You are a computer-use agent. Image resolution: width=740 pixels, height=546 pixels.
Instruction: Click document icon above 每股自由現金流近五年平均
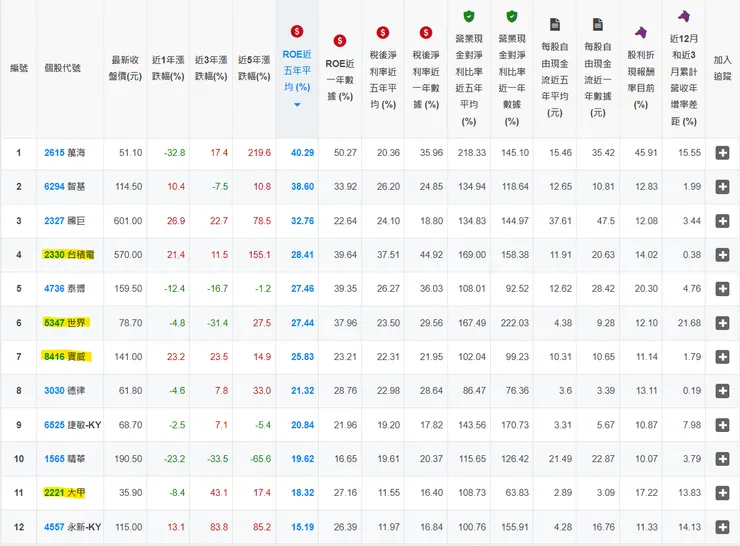[x=555, y=25]
